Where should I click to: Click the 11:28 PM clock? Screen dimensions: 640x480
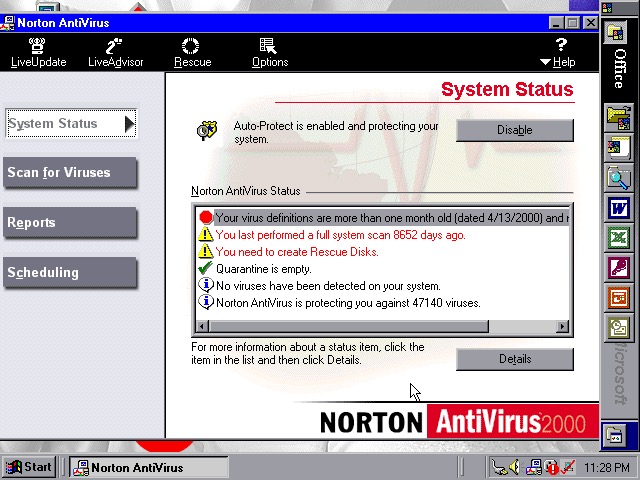[607, 467]
